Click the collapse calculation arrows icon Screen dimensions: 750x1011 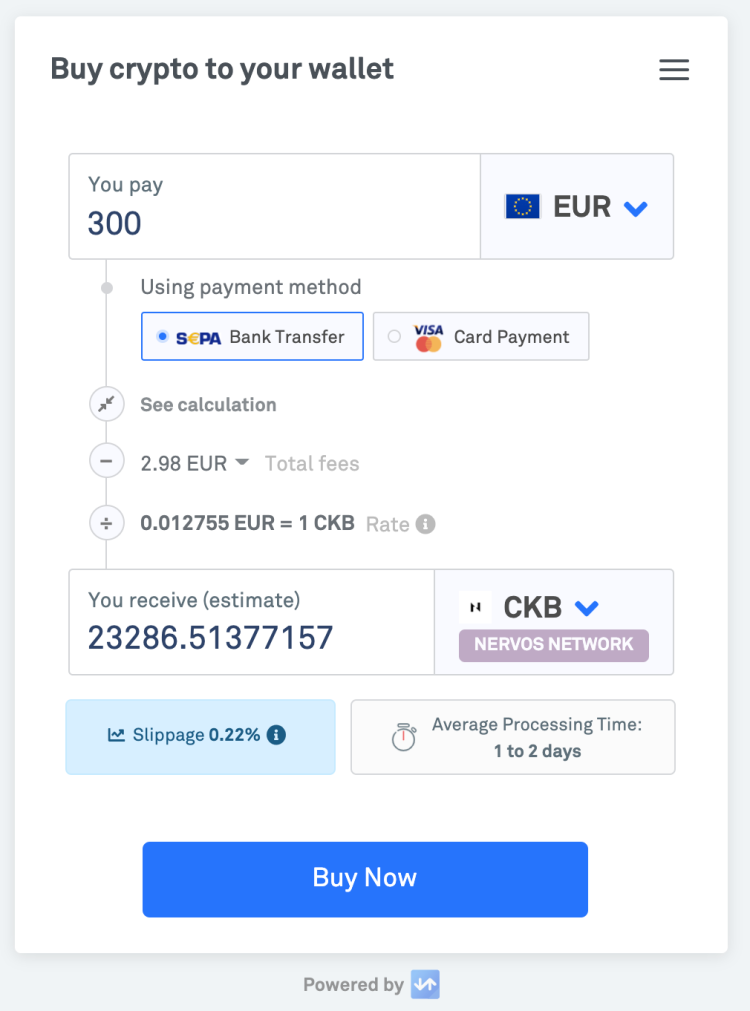(x=107, y=405)
